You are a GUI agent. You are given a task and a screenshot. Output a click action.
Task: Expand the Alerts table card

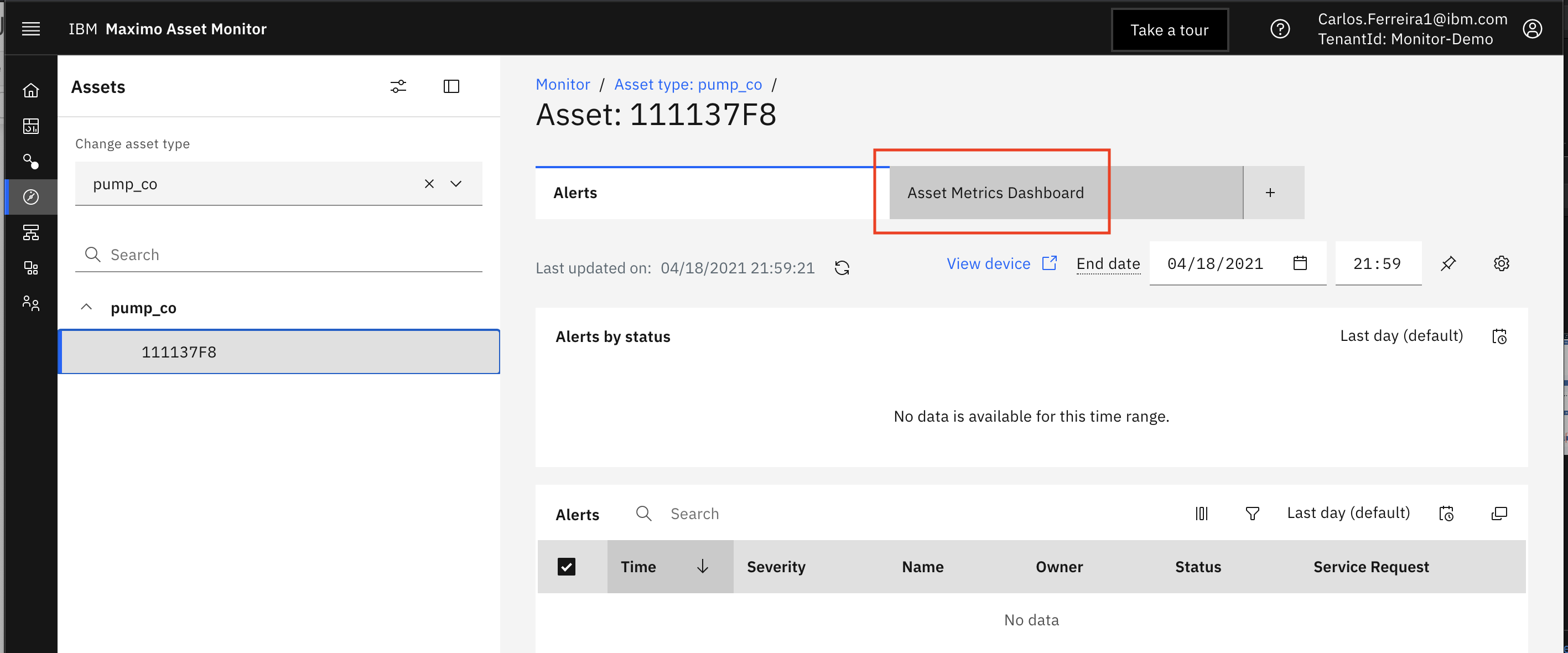[x=1499, y=513]
